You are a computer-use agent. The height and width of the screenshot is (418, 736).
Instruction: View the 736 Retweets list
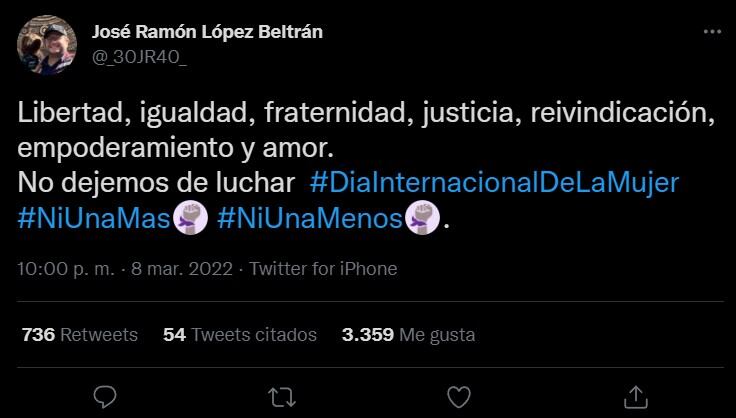79,335
